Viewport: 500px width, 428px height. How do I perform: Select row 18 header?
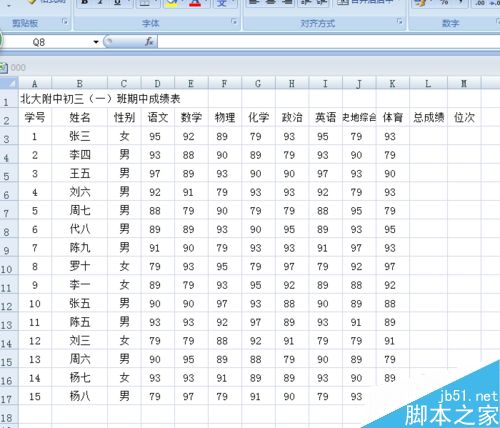[9, 415]
